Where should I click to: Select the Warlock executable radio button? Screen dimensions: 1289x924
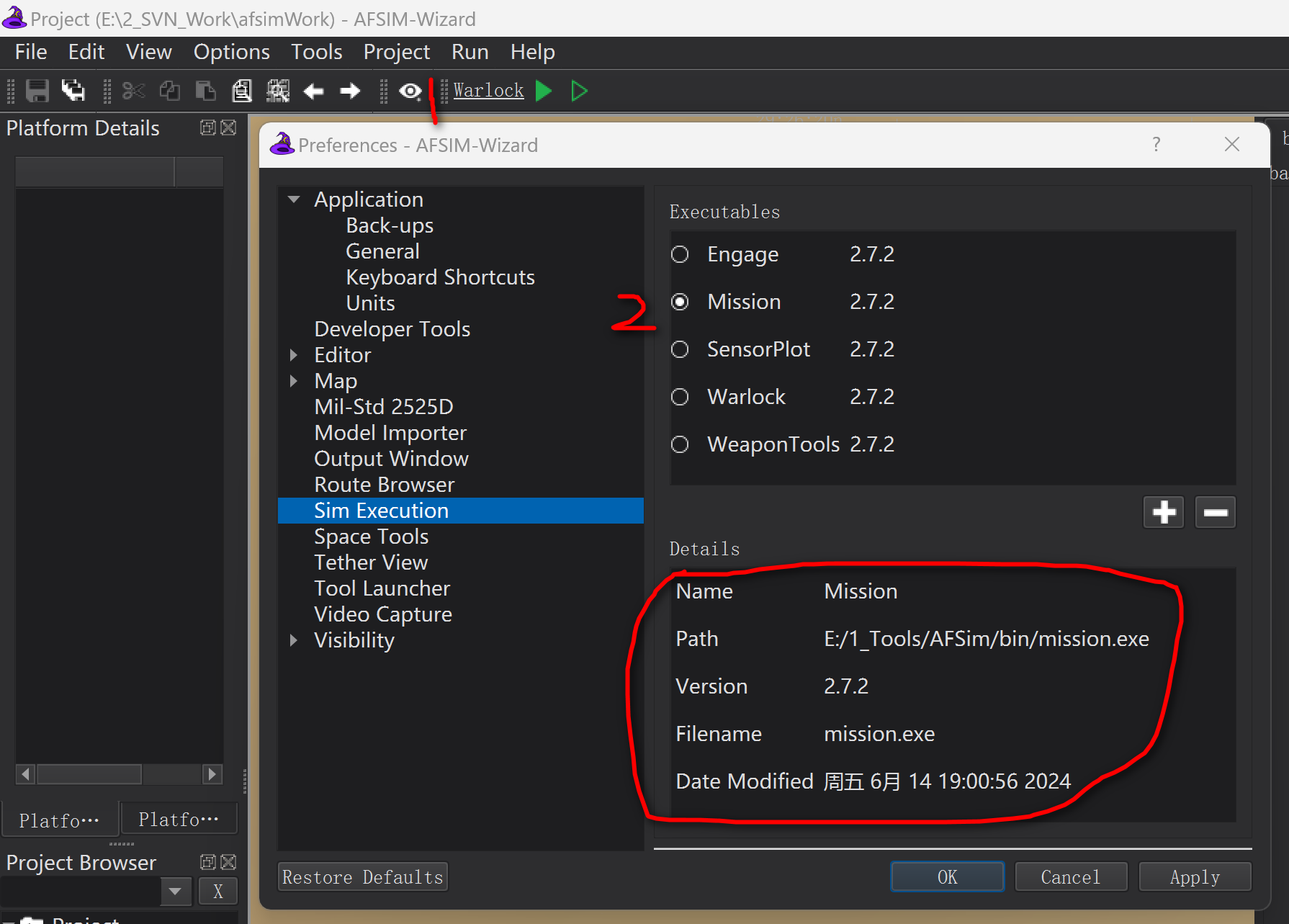[680, 397]
